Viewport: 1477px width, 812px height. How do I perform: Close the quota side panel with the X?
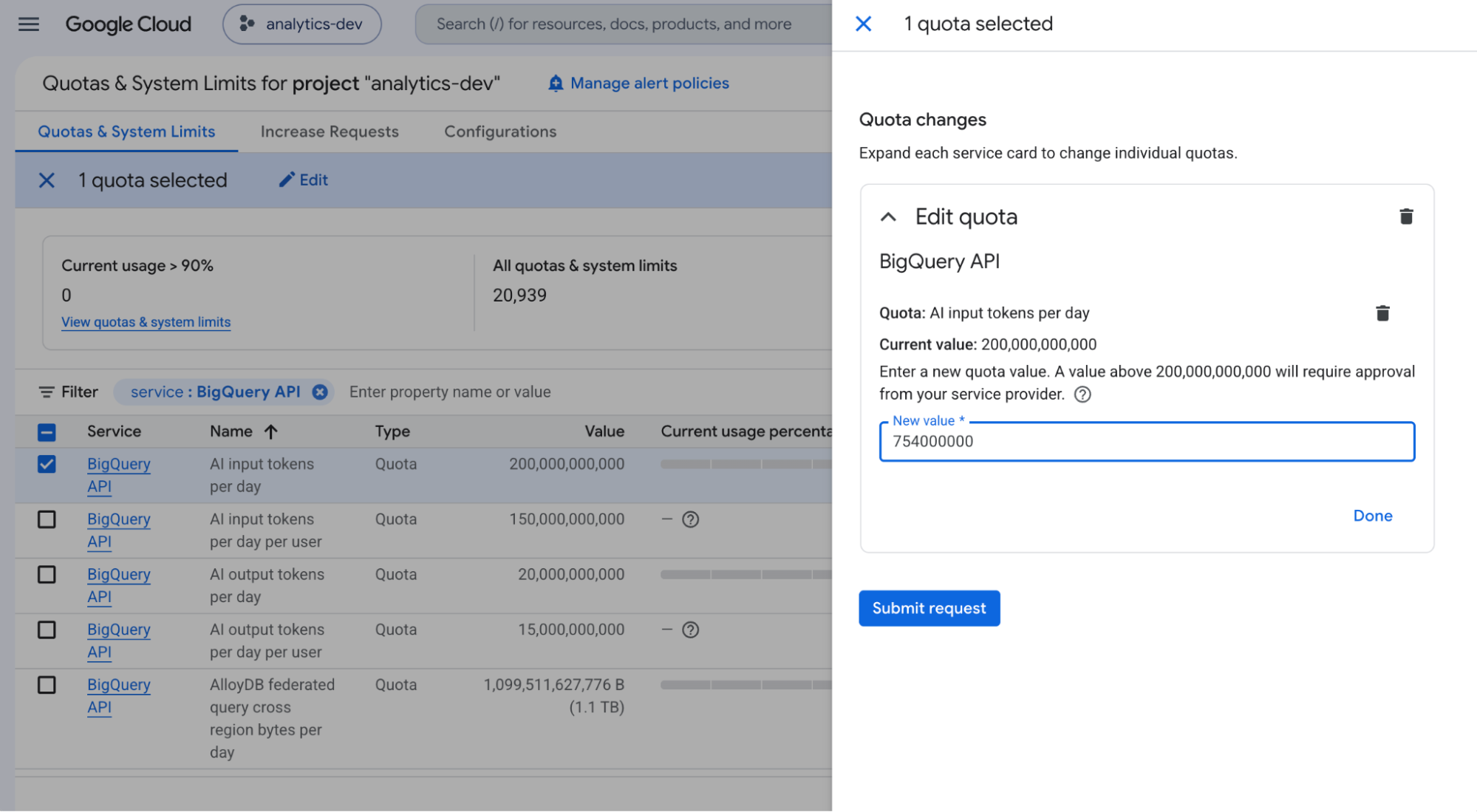coord(863,24)
